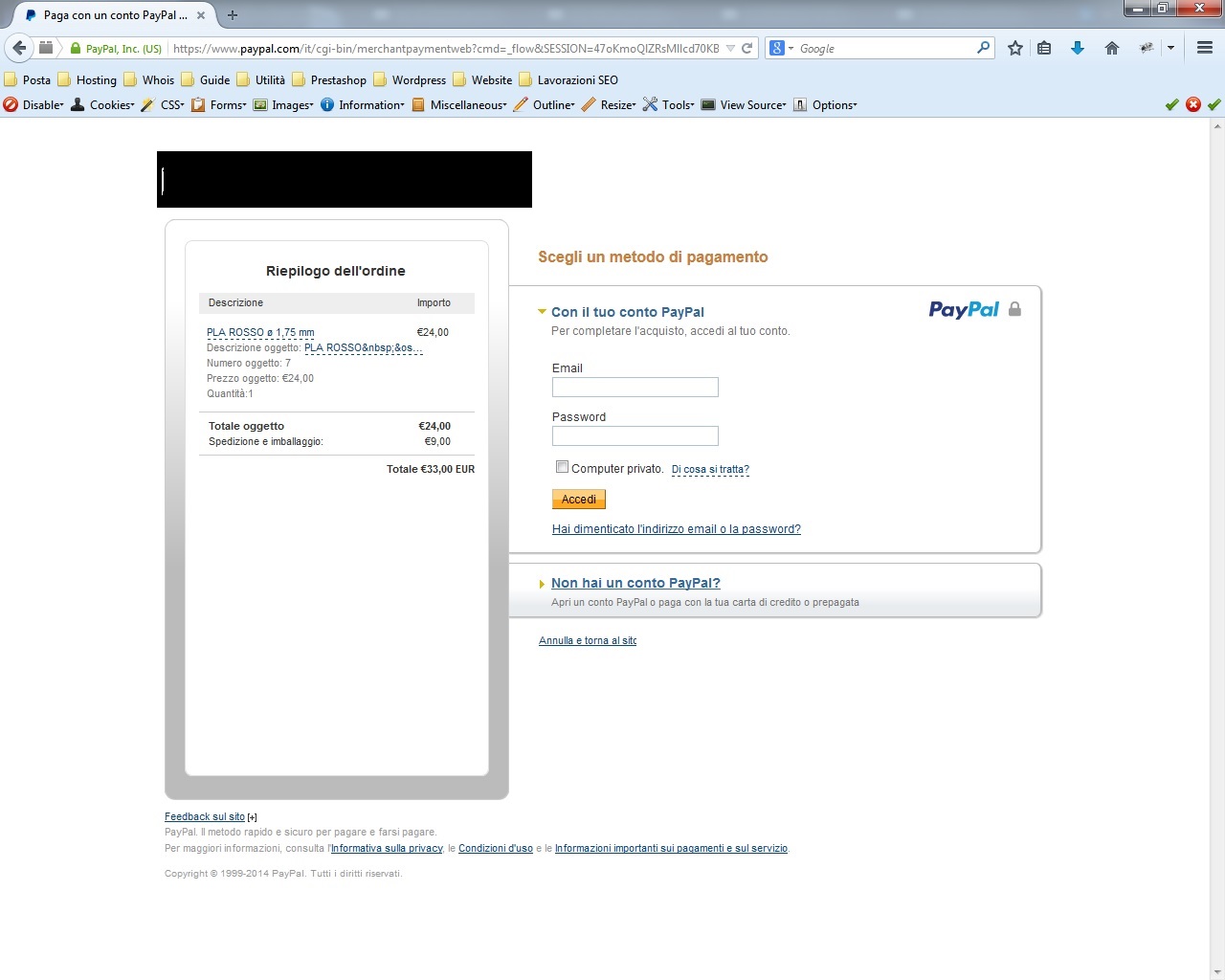Click the add-on icon next to Home
This screenshot has width=1225, height=980.
1146,48
